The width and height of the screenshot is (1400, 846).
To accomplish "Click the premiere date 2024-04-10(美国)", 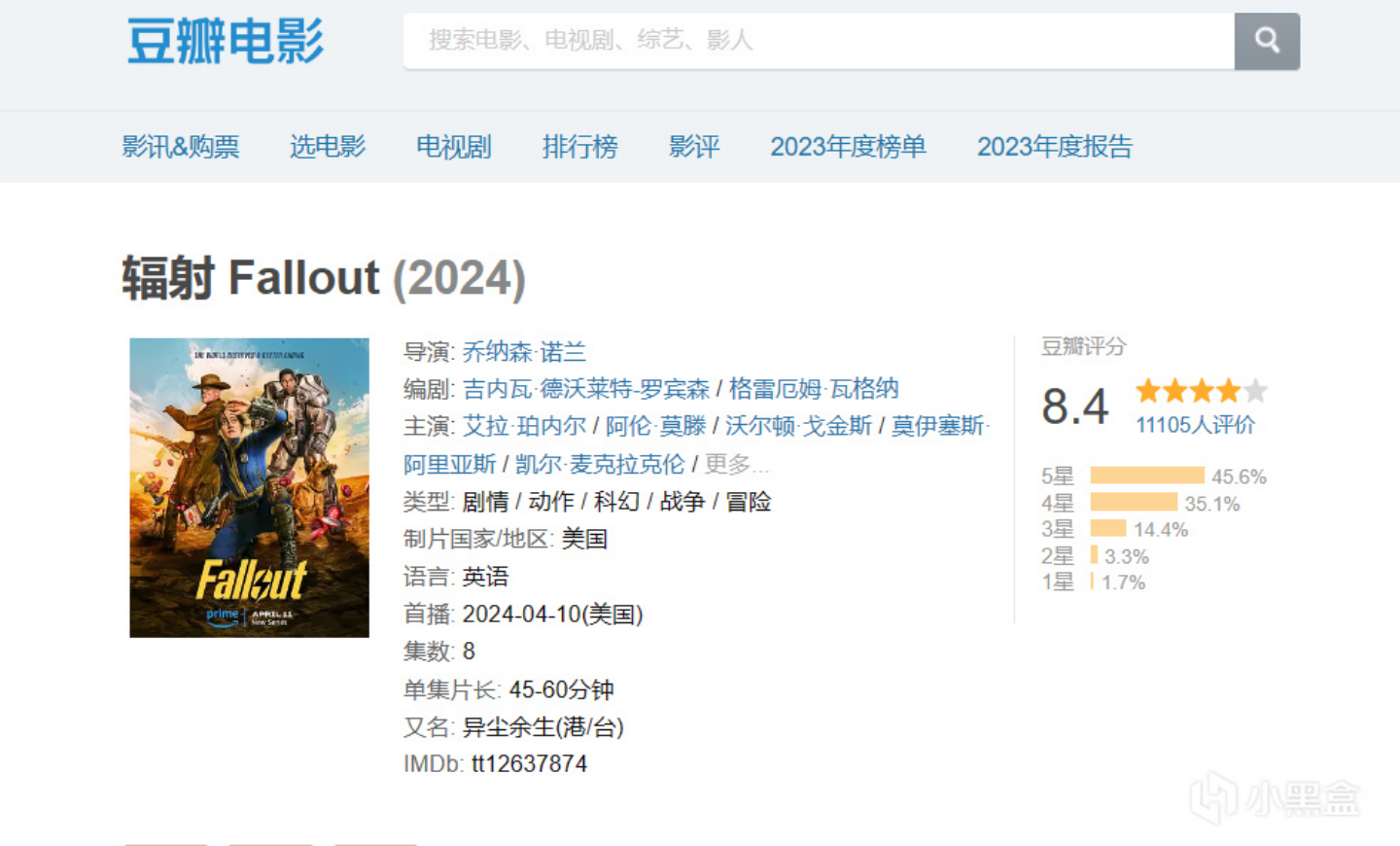I will coord(552,614).
